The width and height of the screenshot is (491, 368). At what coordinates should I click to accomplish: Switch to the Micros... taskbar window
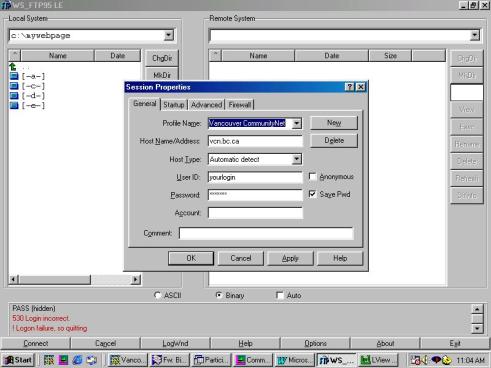pos(294,360)
